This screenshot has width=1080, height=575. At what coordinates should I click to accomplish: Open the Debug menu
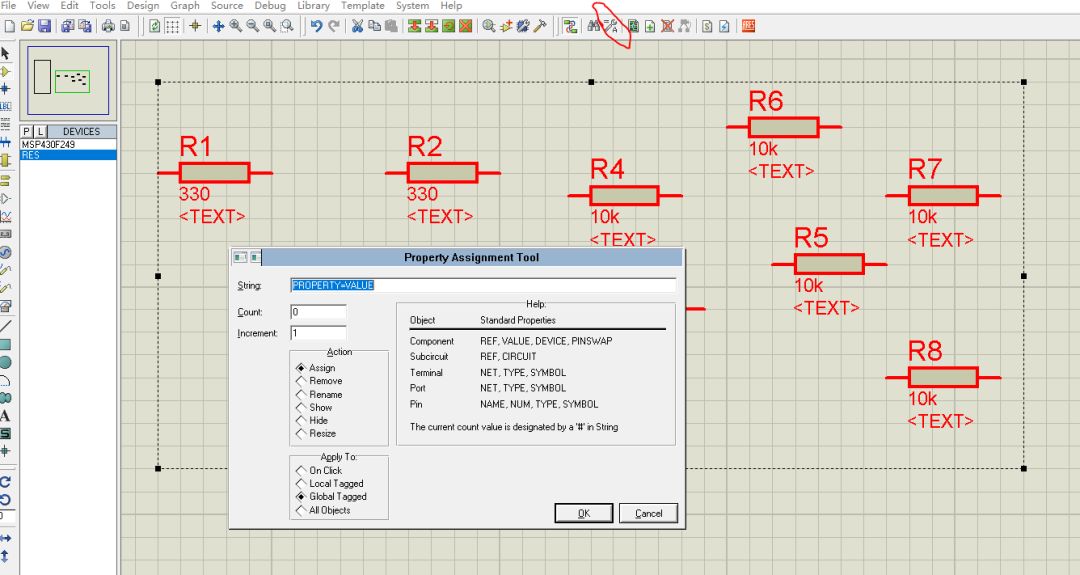coord(270,6)
